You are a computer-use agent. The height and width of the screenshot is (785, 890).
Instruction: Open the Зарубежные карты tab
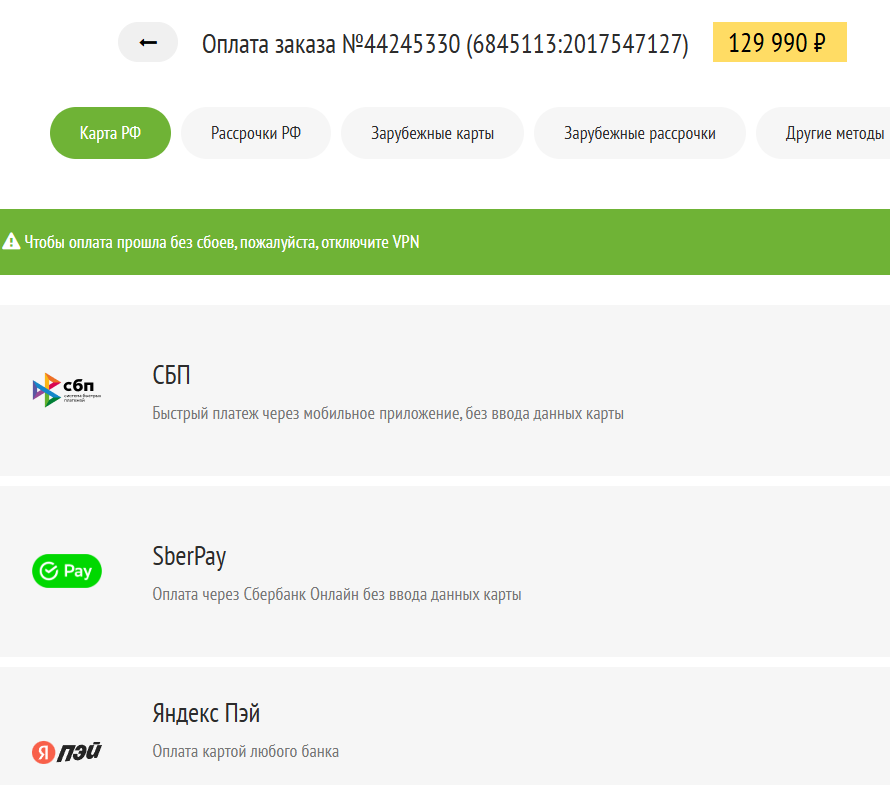pyautogui.click(x=432, y=133)
